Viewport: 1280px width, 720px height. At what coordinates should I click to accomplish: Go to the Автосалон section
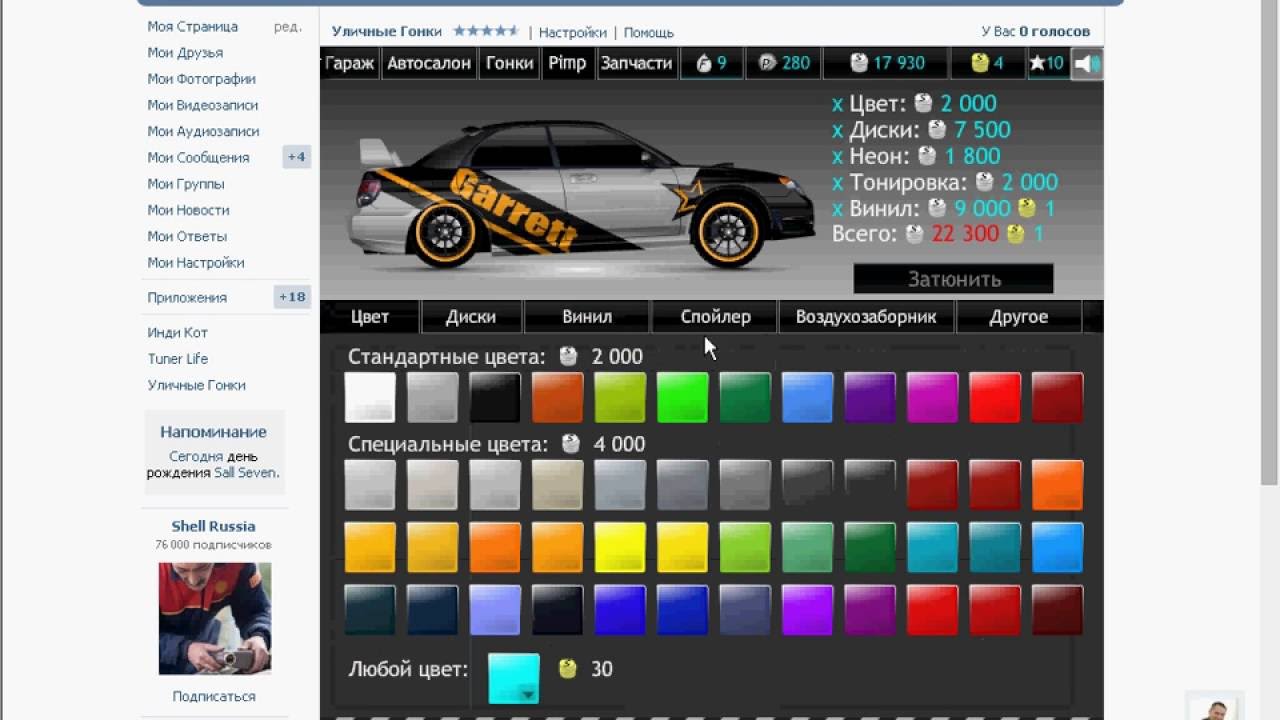[x=428, y=63]
